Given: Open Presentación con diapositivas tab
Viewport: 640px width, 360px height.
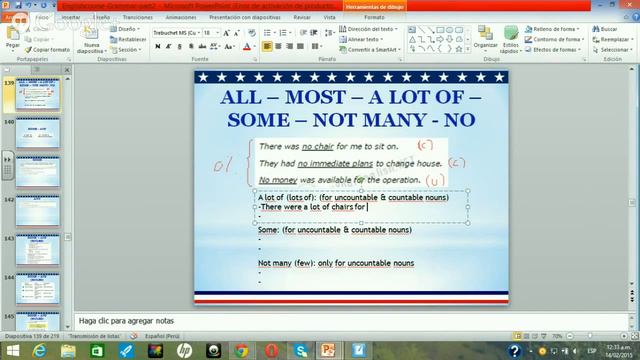Looking at the screenshot, I should (x=244, y=18).
